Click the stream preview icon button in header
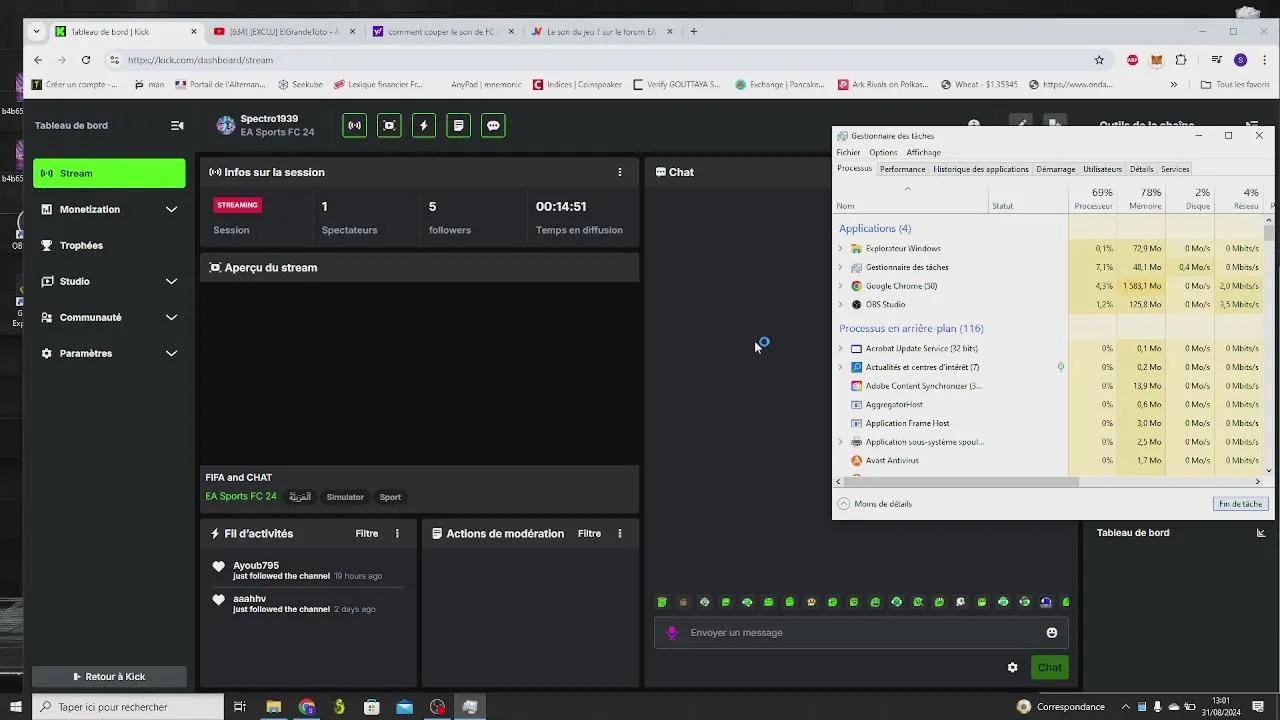This screenshot has width=1280, height=720. tap(389, 125)
